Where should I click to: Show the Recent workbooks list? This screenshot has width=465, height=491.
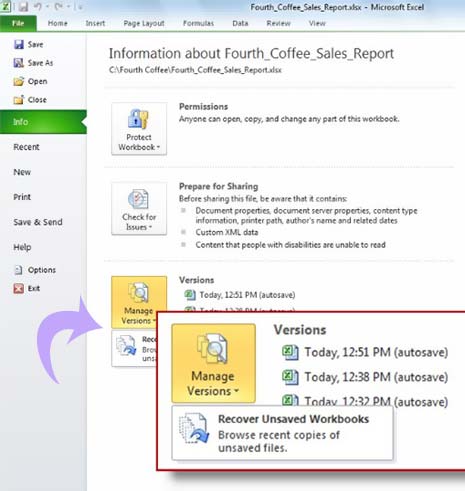coord(26,147)
